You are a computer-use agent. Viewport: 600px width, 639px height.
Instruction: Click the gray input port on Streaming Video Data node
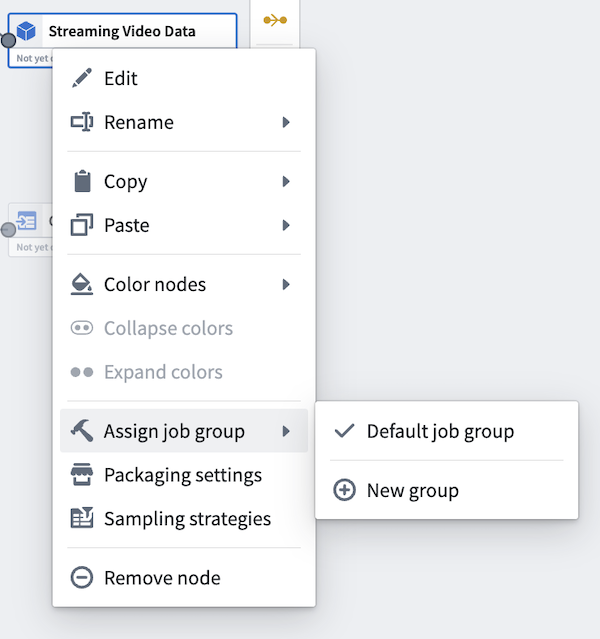point(8,40)
